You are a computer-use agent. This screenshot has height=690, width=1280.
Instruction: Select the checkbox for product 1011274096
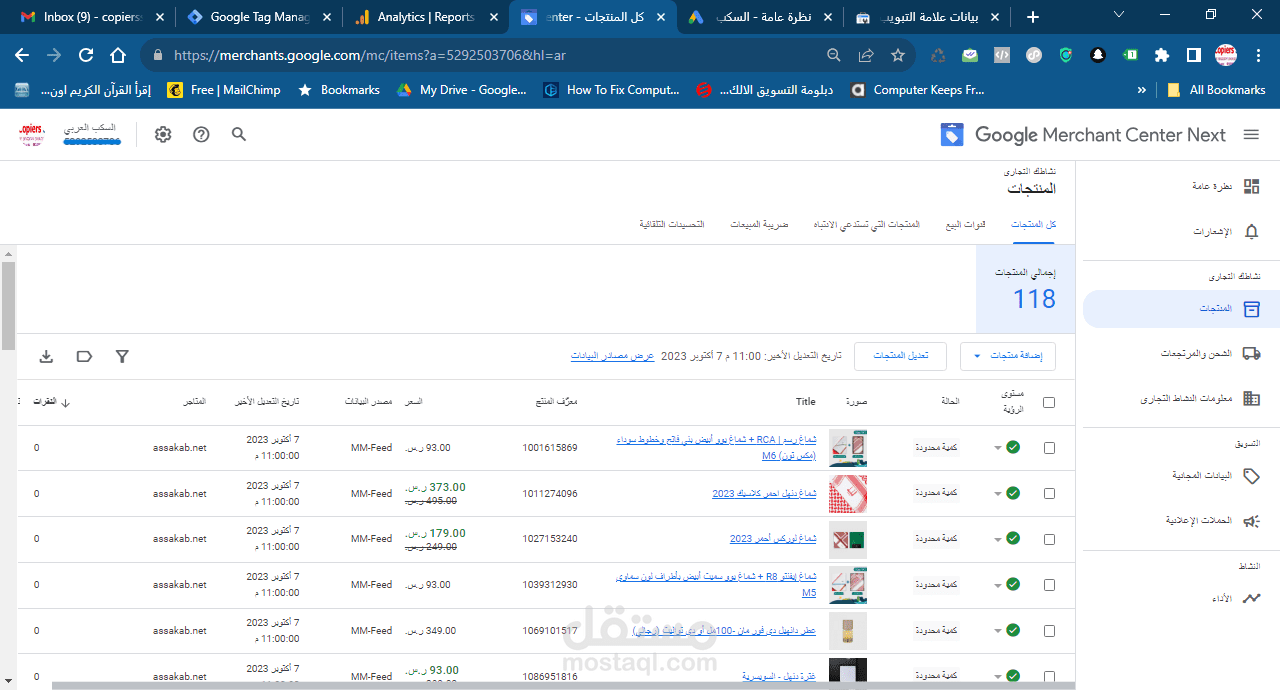(x=1049, y=493)
